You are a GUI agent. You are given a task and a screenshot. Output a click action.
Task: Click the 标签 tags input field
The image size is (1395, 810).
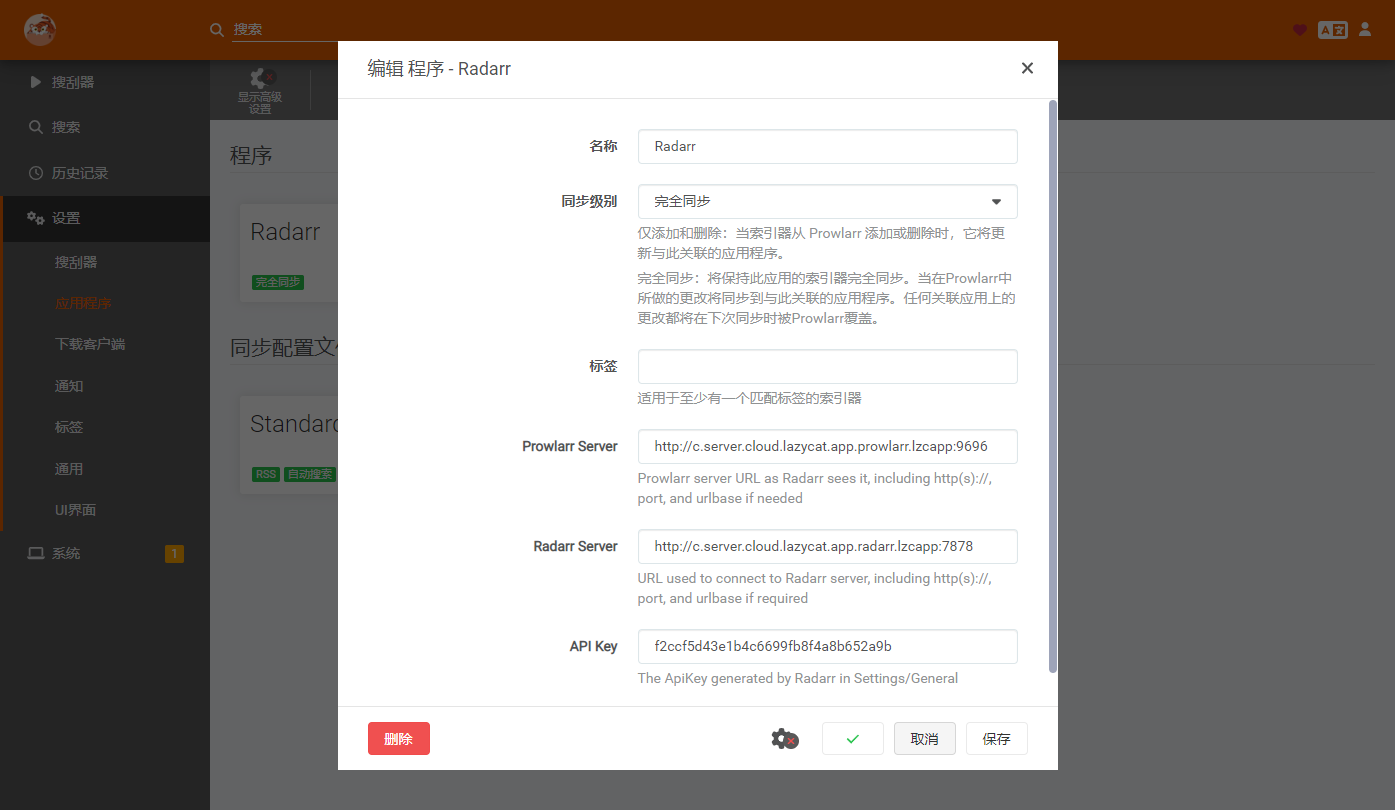(828, 366)
